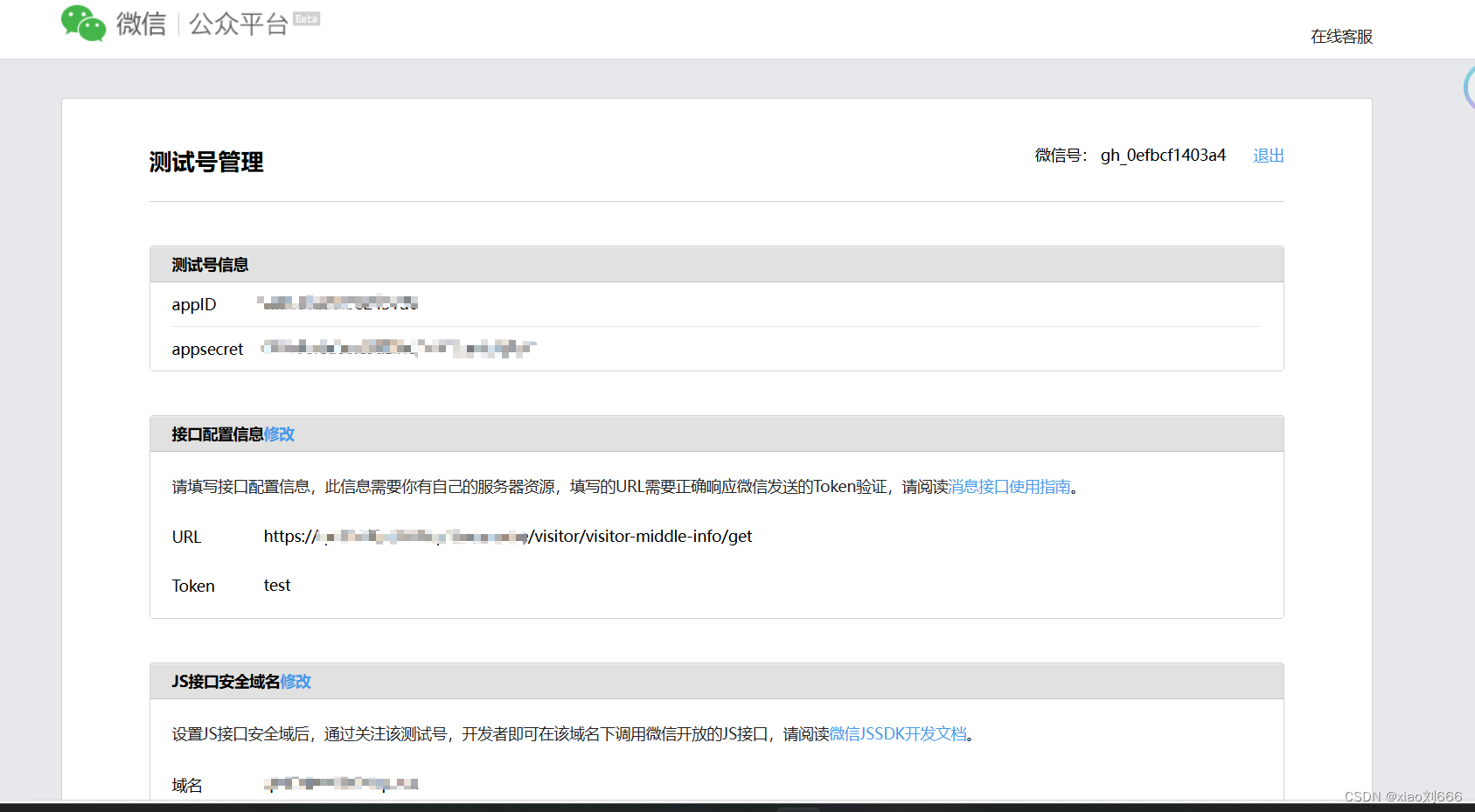This screenshot has height=812, width=1475.
Task: Open the 微信JSSDK开发文档 link
Action: point(898,734)
